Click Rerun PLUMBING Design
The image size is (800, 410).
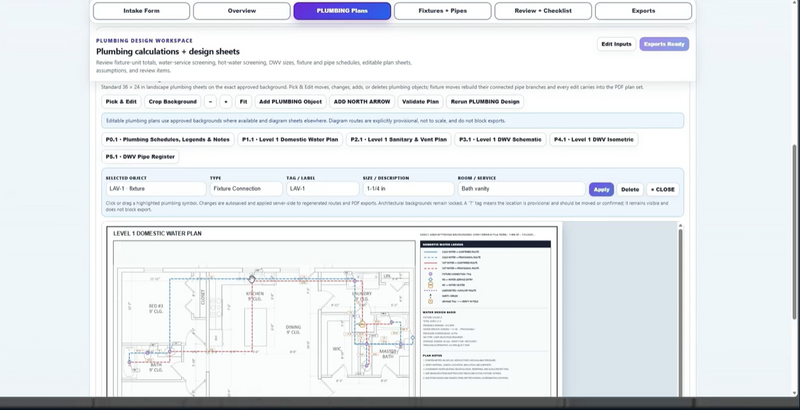[485, 101]
